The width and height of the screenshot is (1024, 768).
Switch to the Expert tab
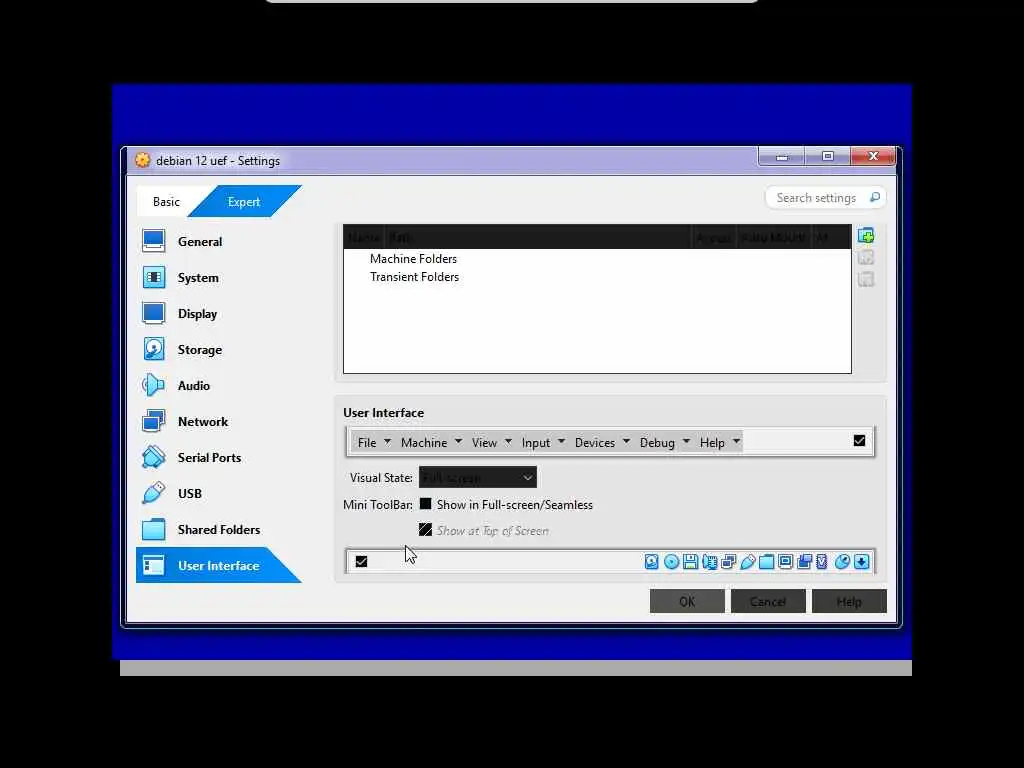[244, 202]
